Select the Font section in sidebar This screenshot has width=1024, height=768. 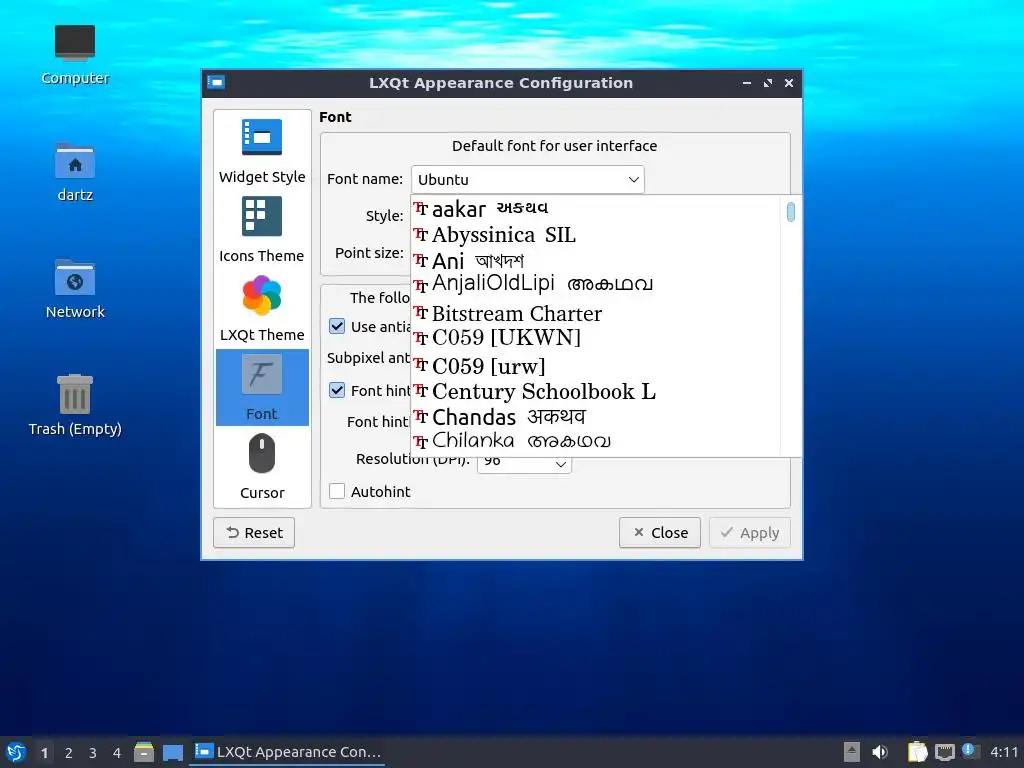pyautogui.click(x=262, y=387)
